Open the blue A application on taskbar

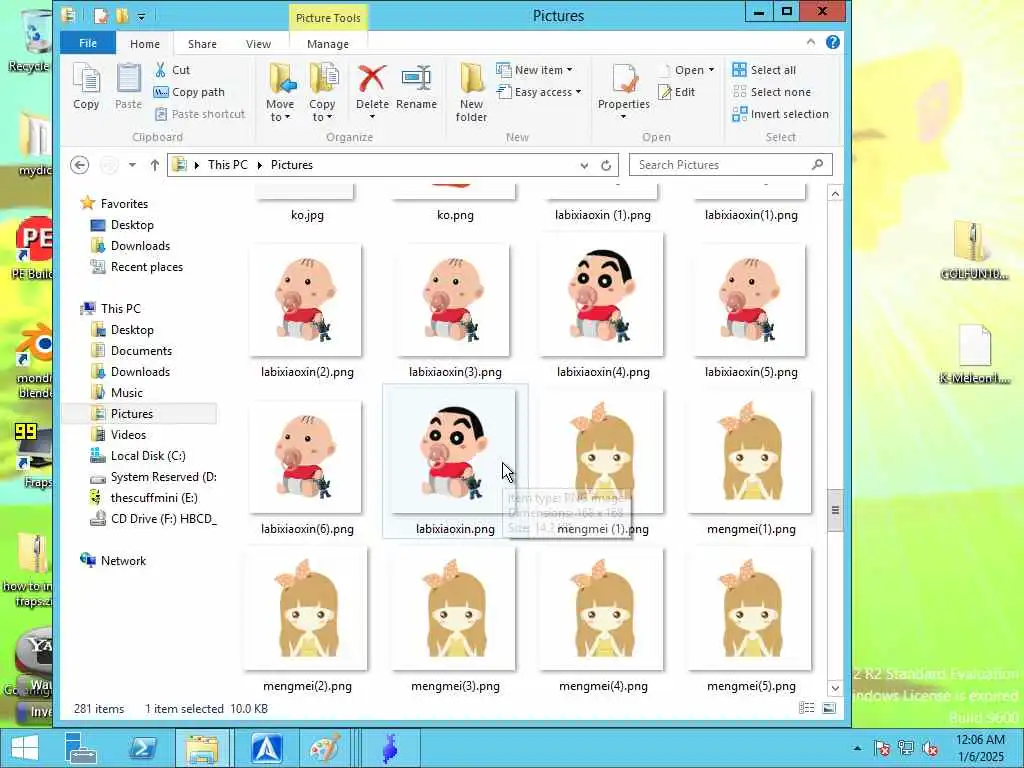pos(266,748)
